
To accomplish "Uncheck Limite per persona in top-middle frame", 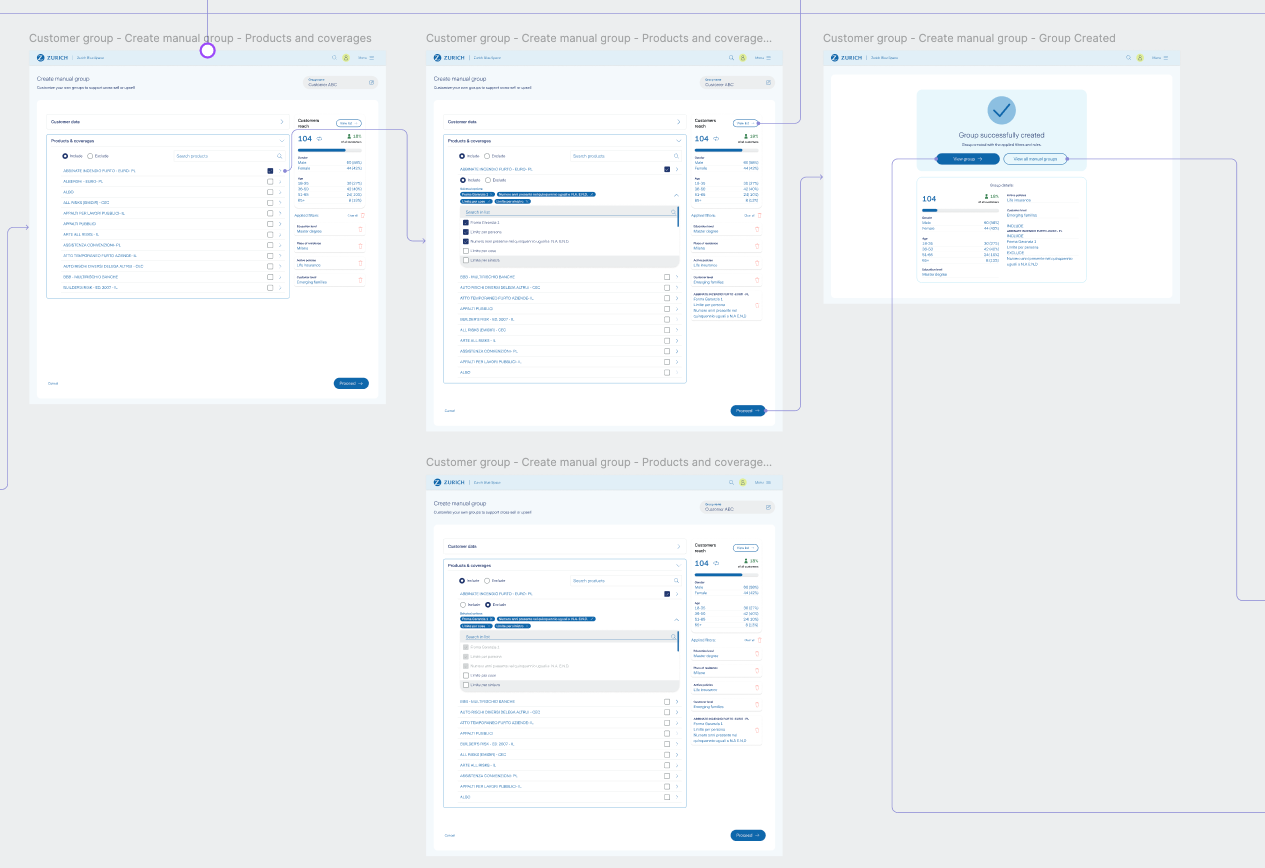I will [x=466, y=232].
